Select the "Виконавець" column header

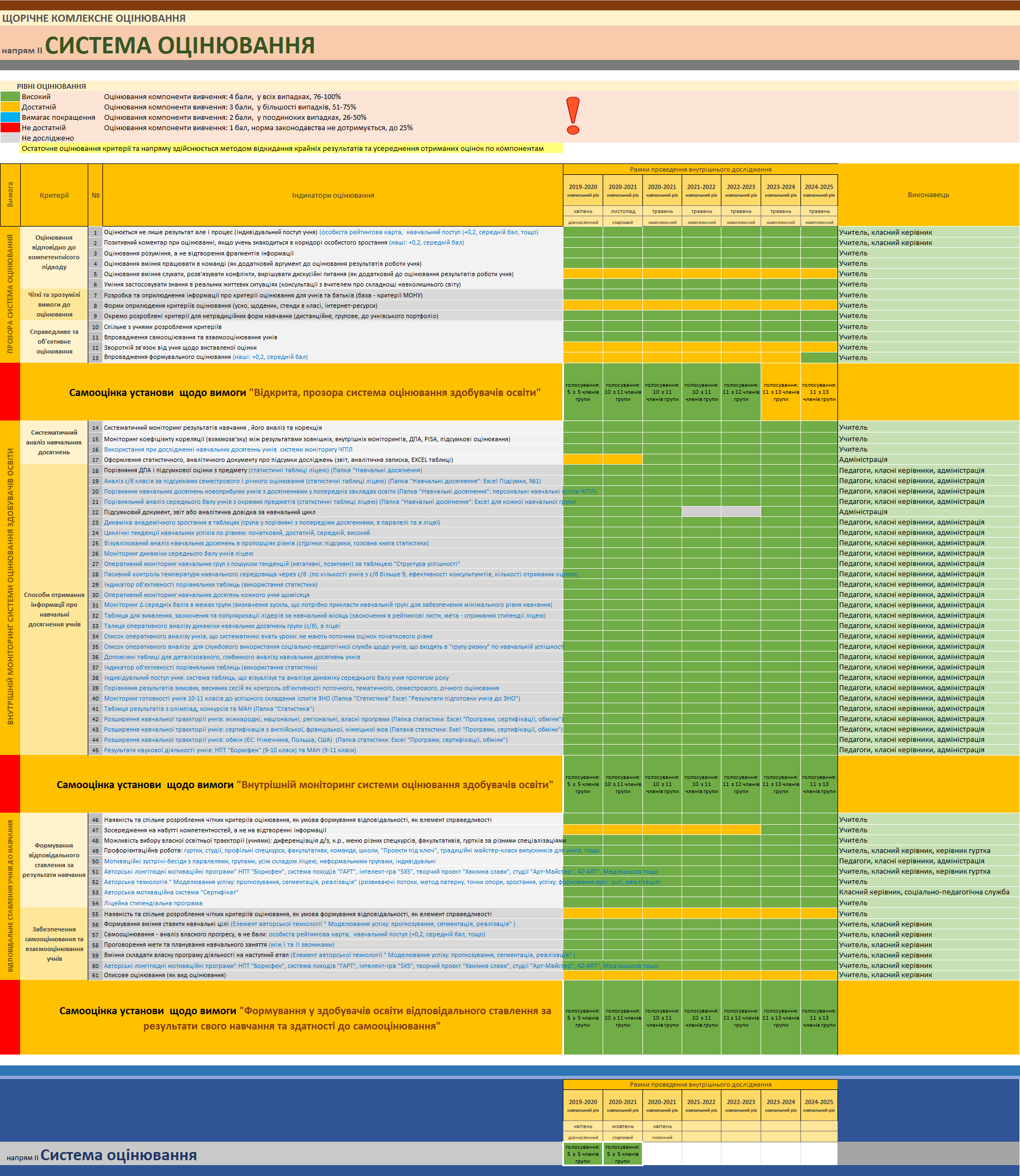(928, 194)
